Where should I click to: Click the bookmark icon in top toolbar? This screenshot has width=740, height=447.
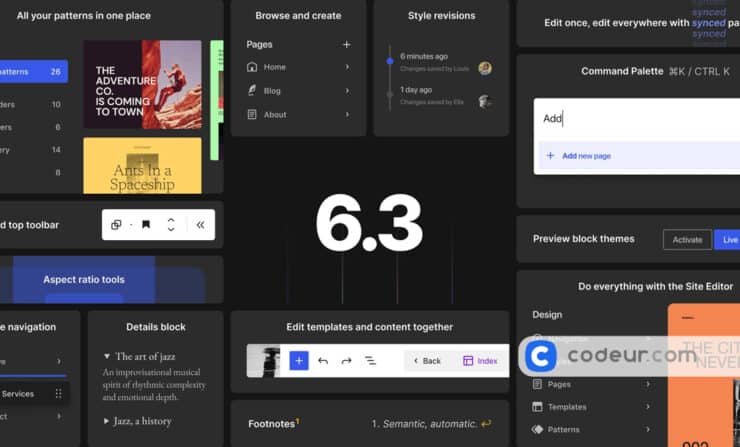146,225
